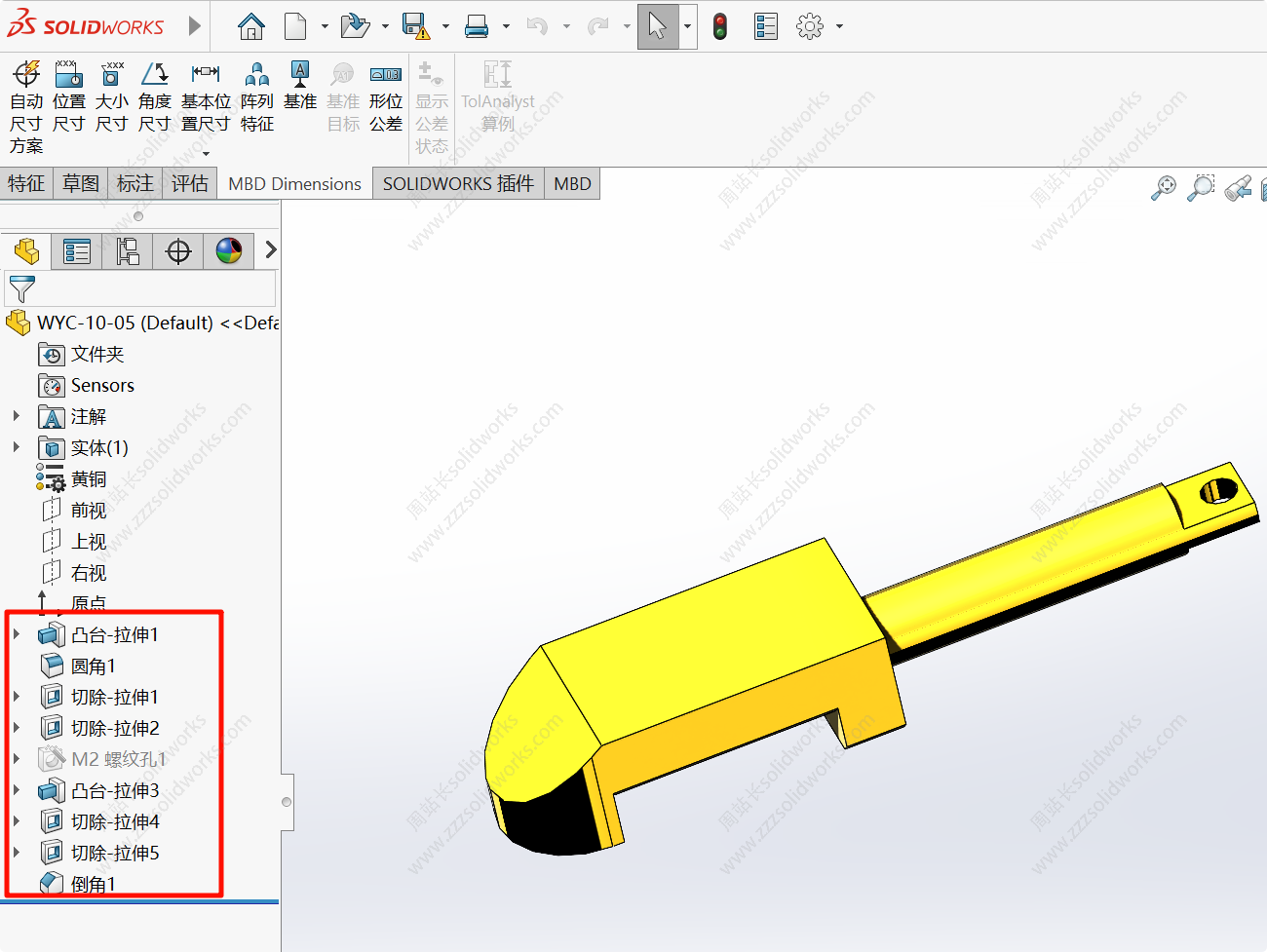Open the Open file dropdown arrow
Image resolution: width=1267 pixels, height=952 pixels.
pos(385,26)
